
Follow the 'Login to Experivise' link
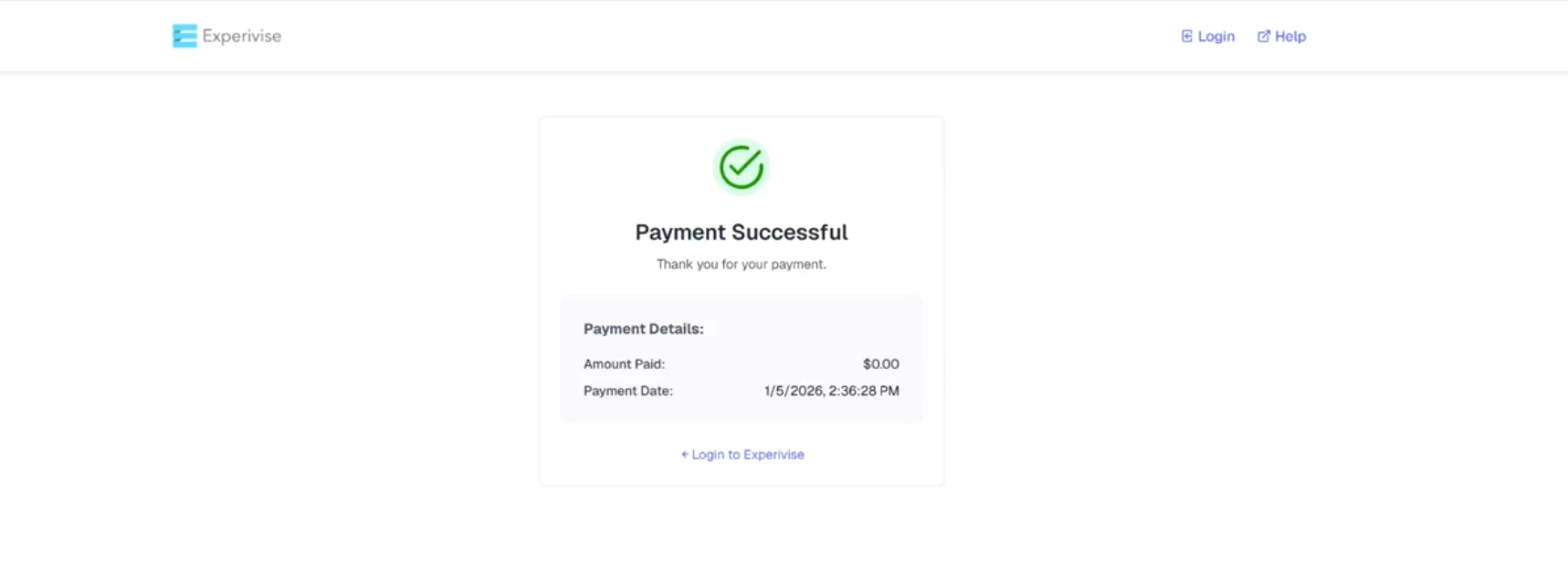point(747,455)
